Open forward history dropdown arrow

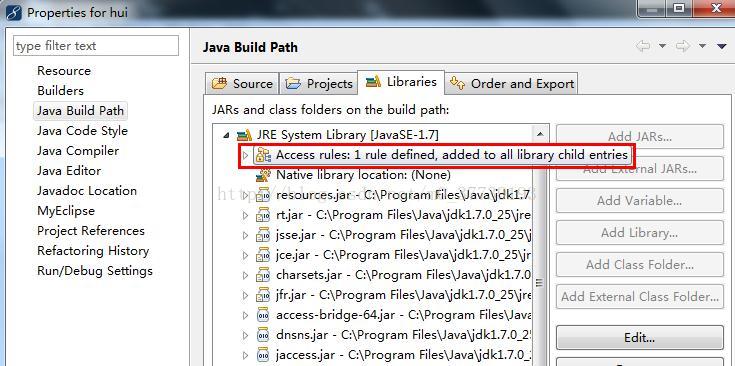tap(702, 46)
